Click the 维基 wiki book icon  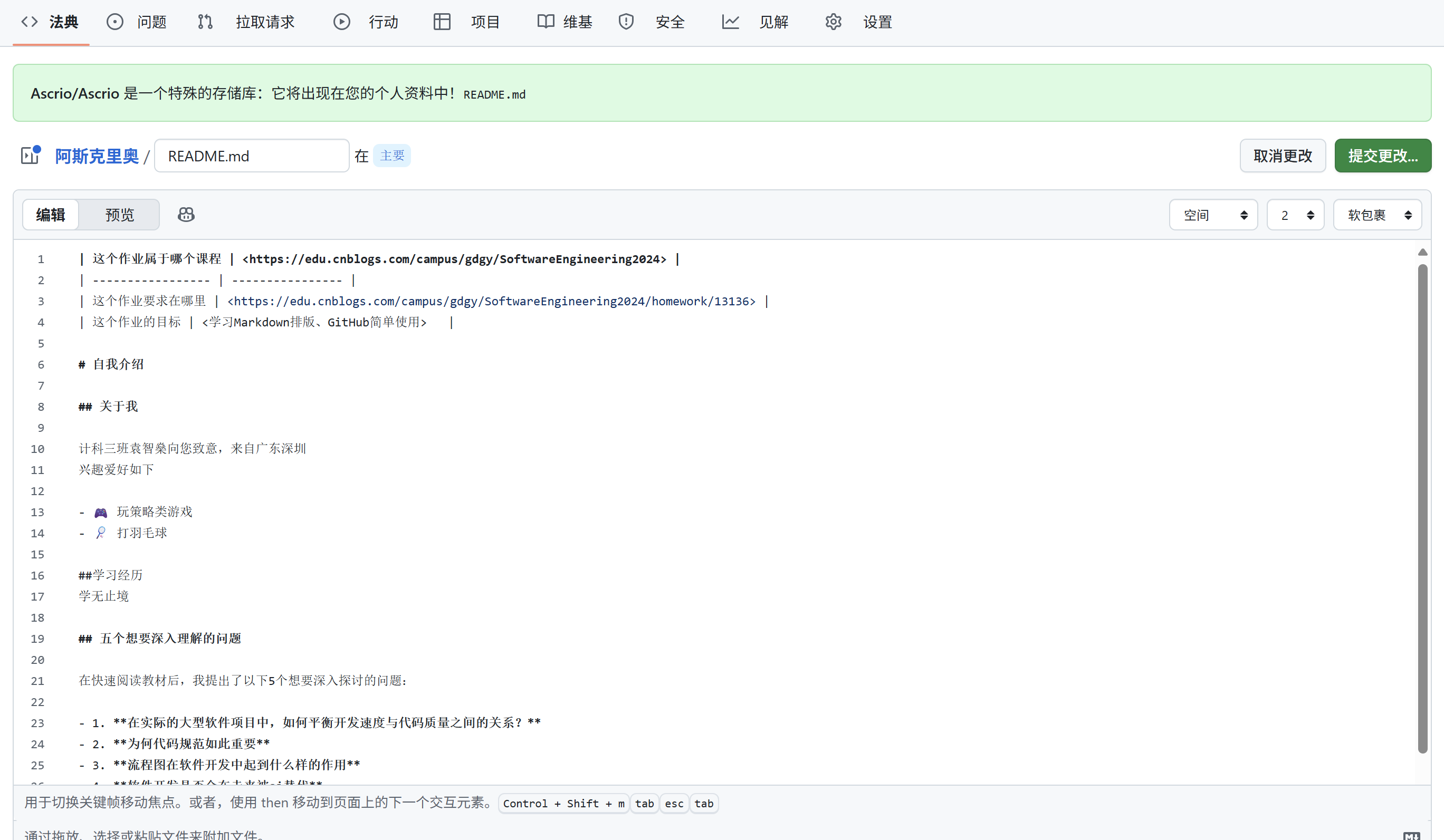[x=545, y=22]
